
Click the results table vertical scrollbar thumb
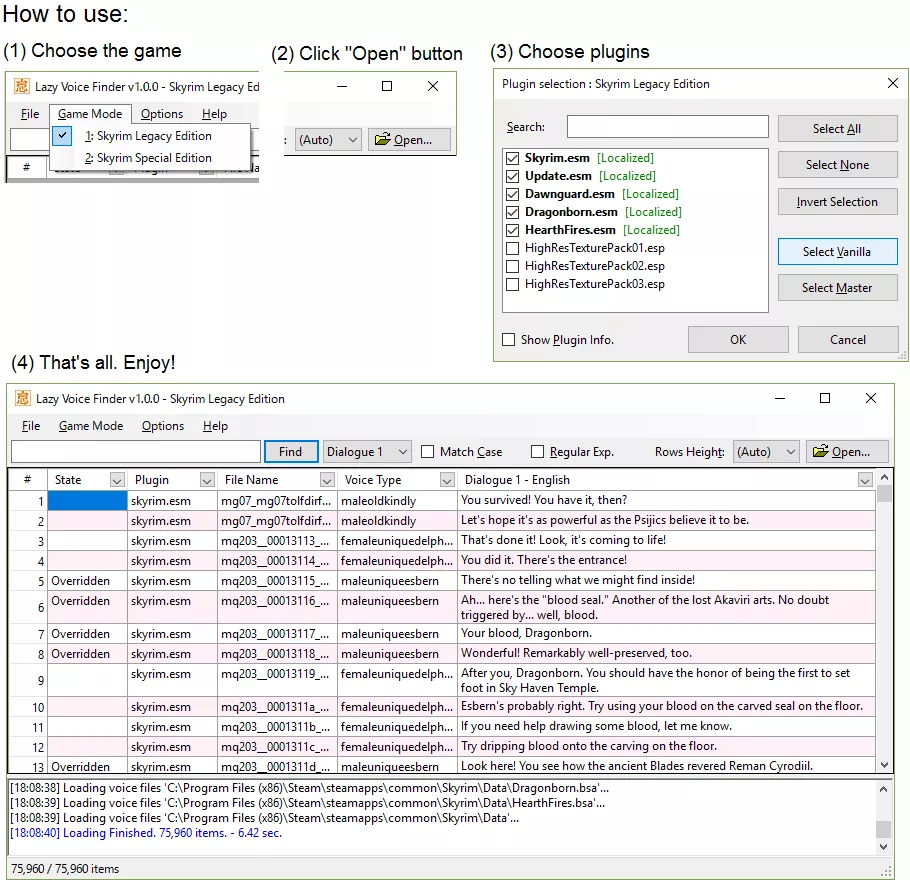884,494
